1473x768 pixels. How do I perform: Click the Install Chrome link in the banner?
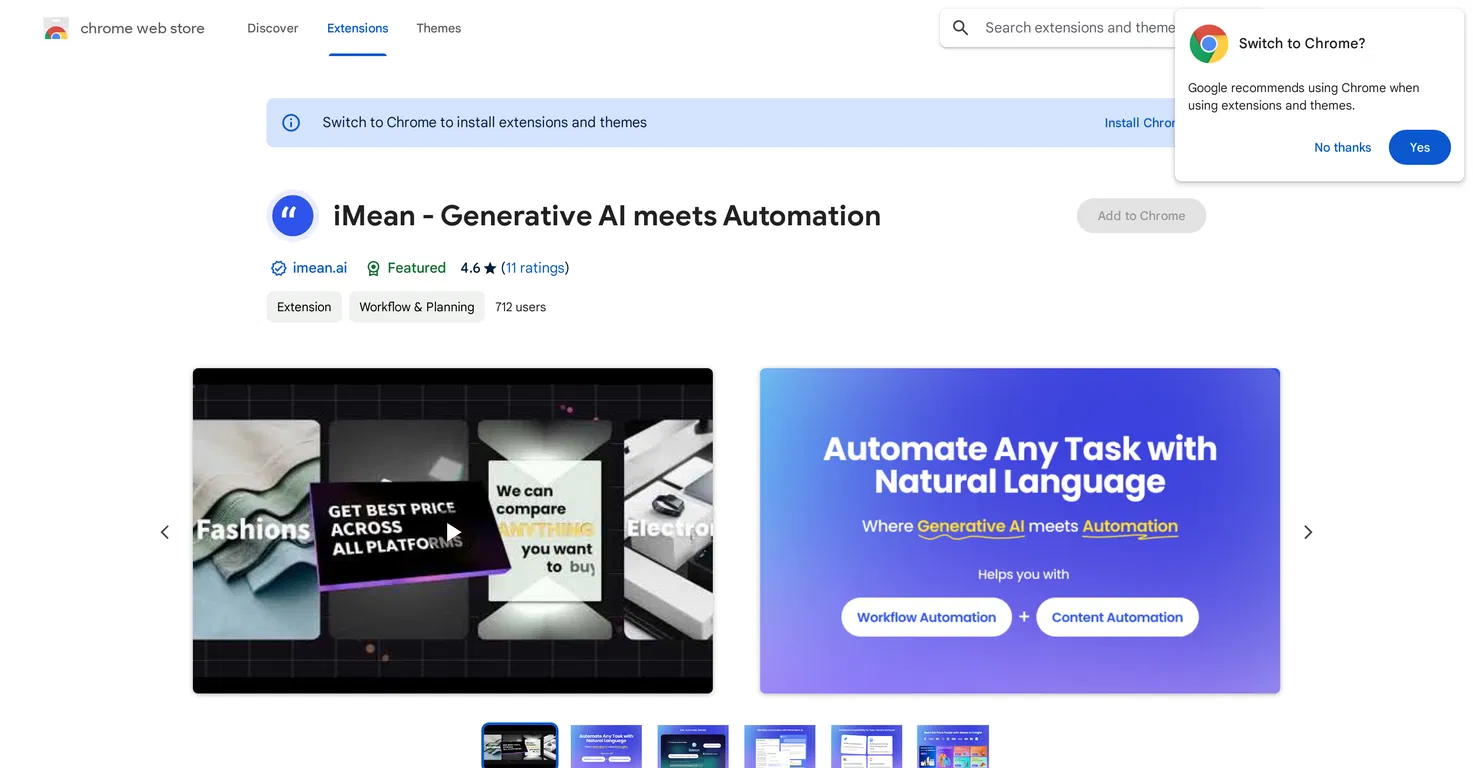[x=1140, y=123]
